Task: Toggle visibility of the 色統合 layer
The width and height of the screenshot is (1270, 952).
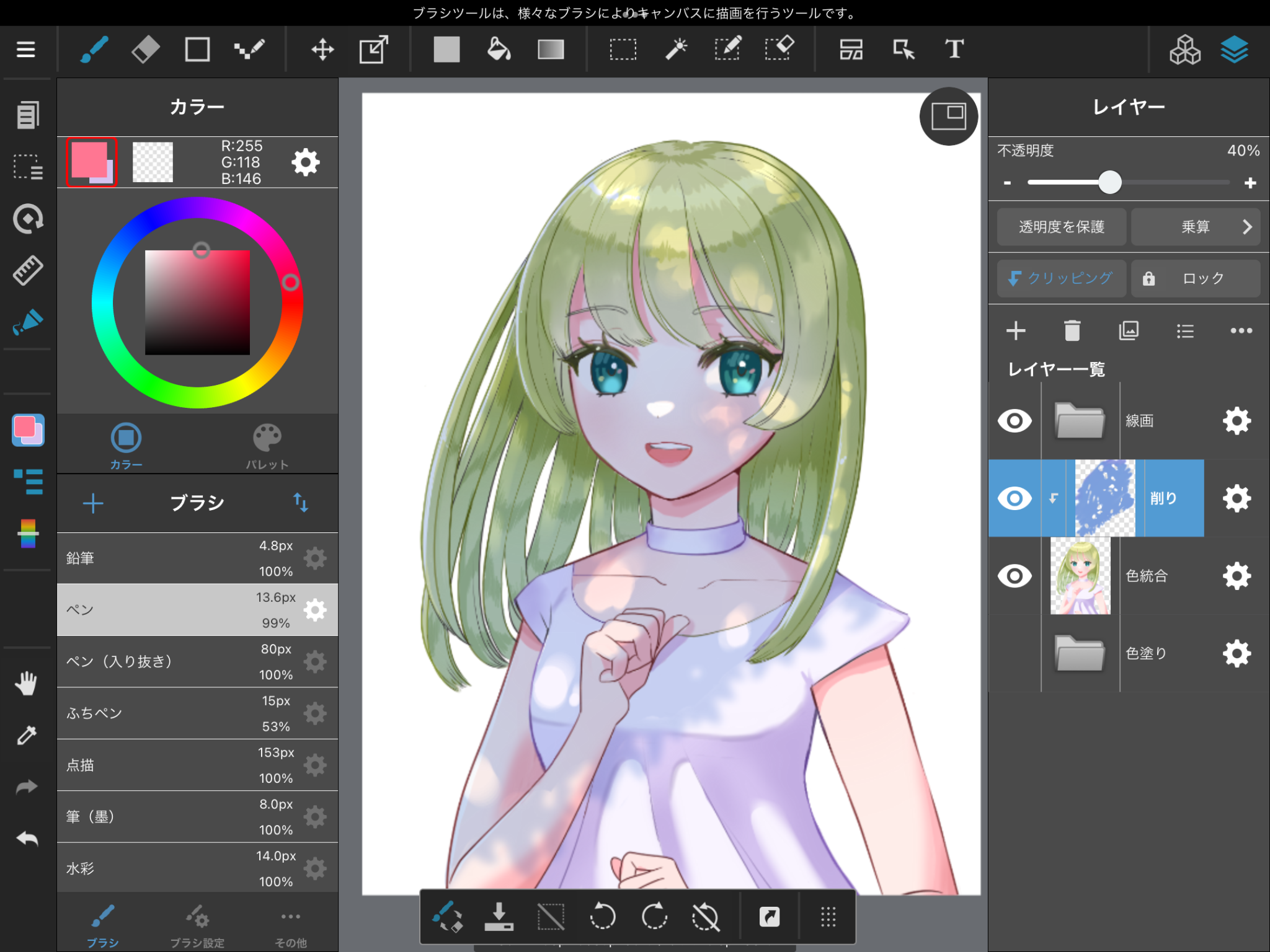Action: (x=1015, y=576)
